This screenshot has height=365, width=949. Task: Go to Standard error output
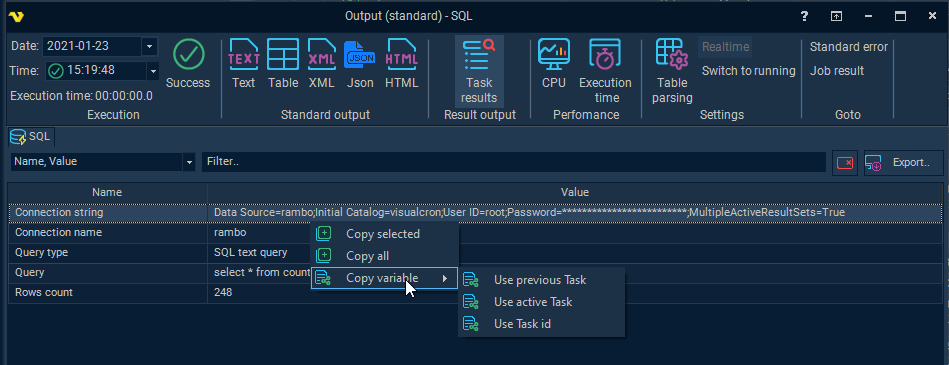[849, 47]
